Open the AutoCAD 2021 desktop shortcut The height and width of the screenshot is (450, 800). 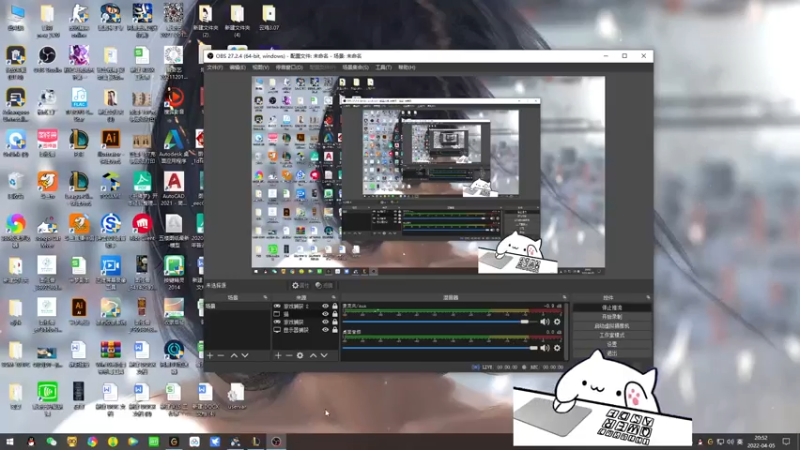coord(173,188)
